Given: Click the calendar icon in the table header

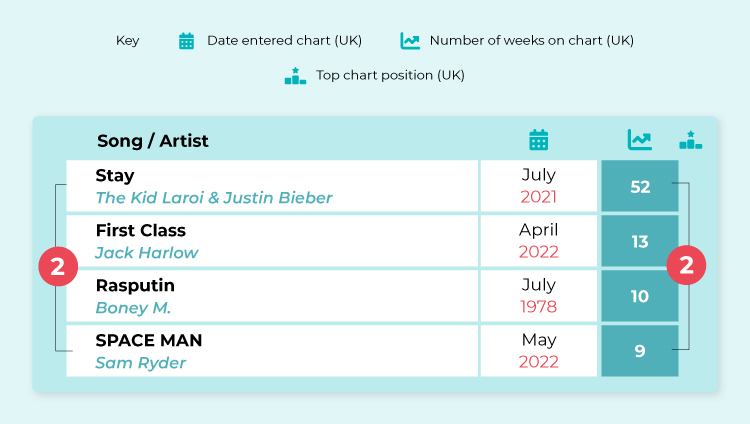Looking at the screenshot, I should click(x=539, y=140).
